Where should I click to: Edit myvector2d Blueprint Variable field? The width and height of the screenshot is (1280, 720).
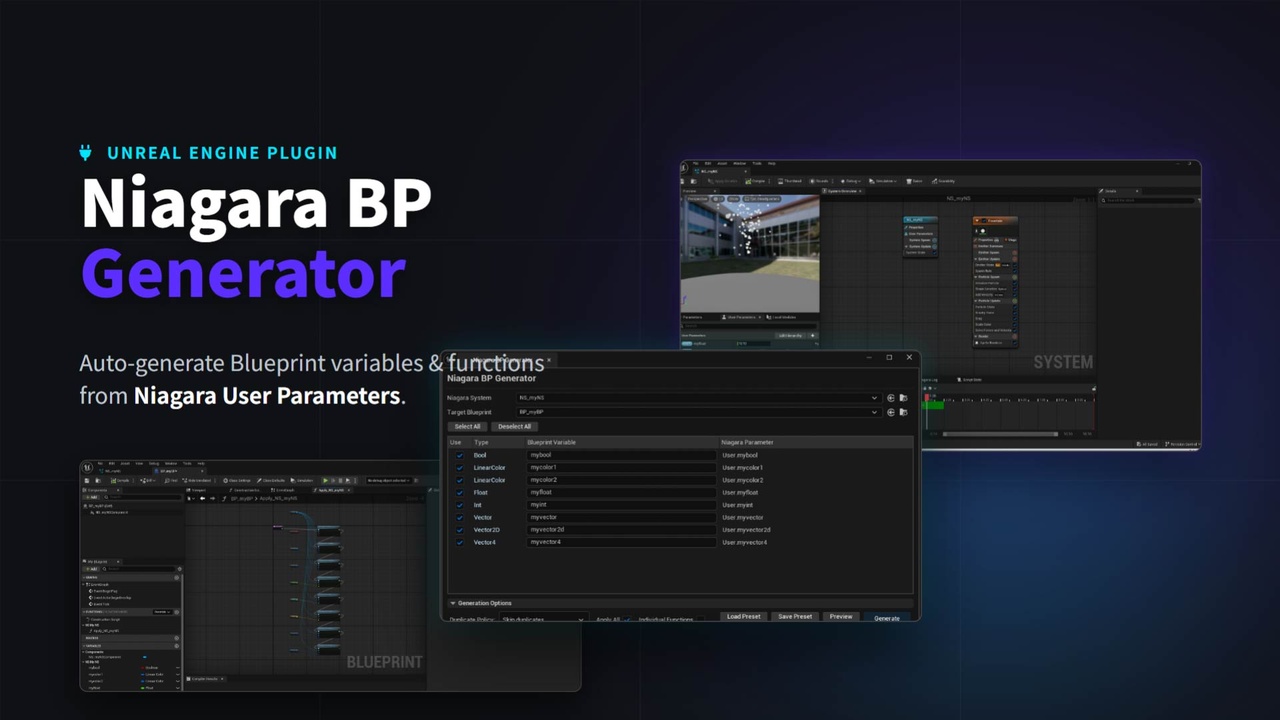coord(621,530)
